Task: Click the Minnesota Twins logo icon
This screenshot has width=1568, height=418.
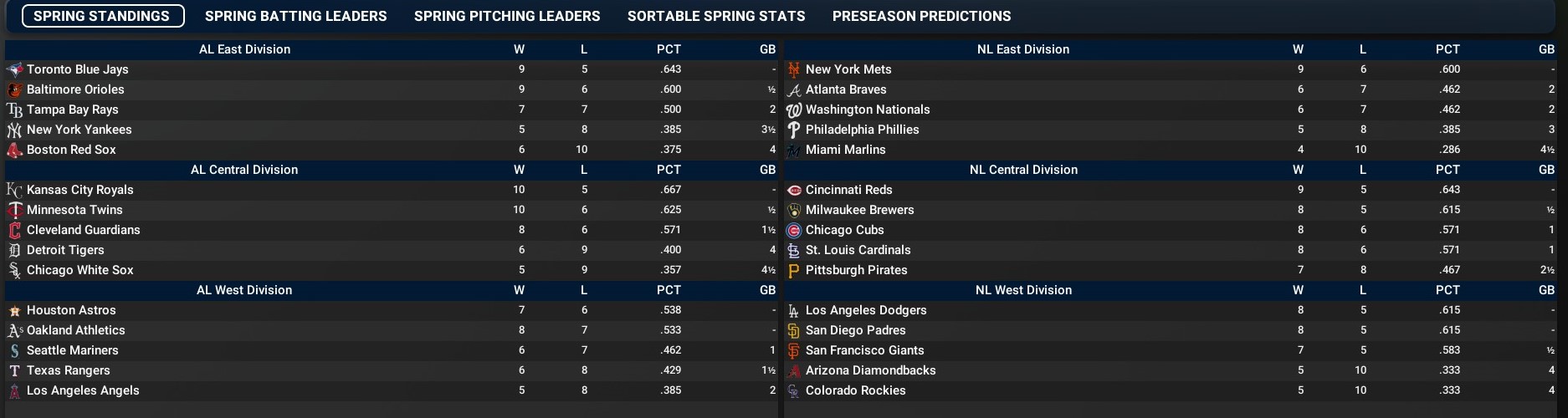Action: (14, 210)
